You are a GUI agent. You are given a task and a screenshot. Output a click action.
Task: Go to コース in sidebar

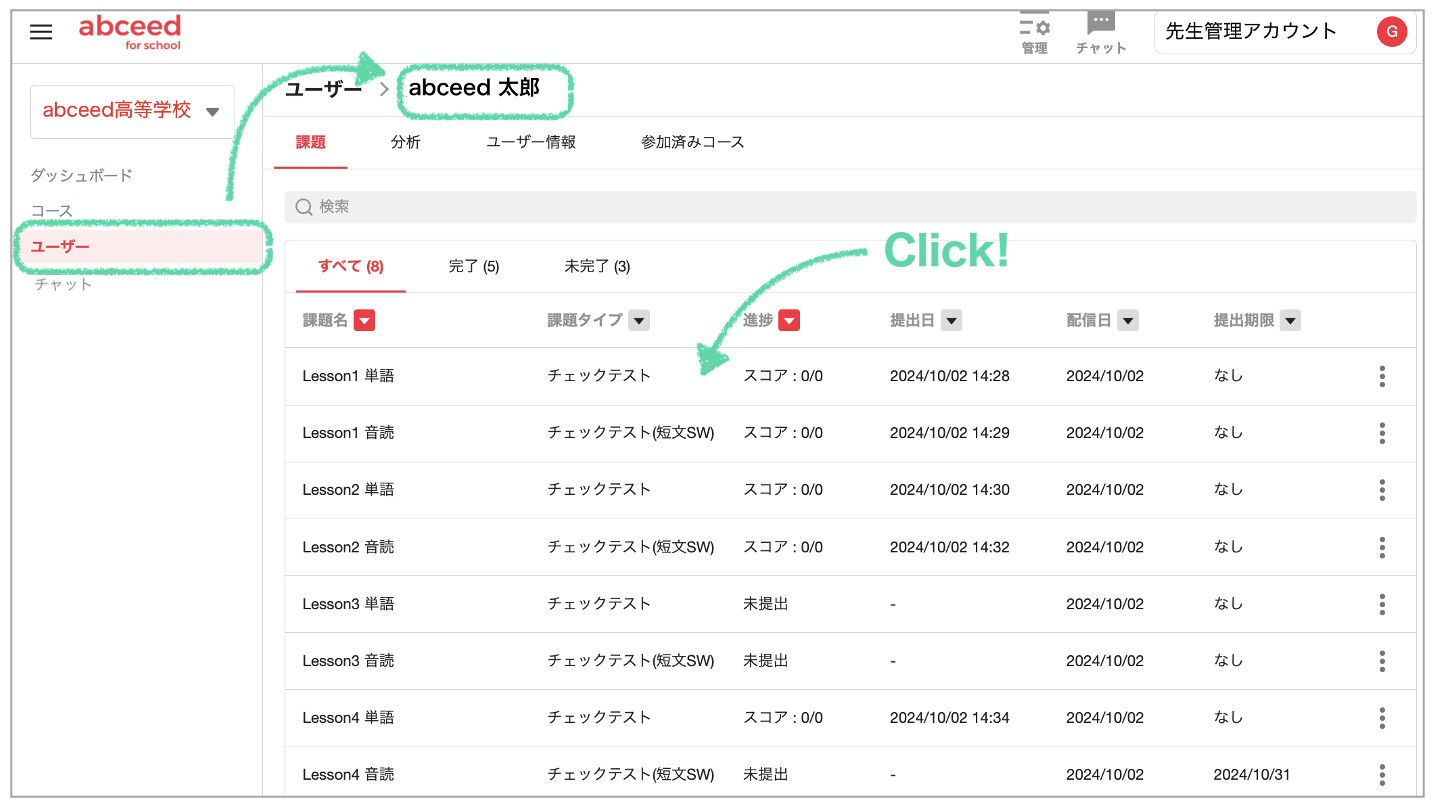pos(52,211)
